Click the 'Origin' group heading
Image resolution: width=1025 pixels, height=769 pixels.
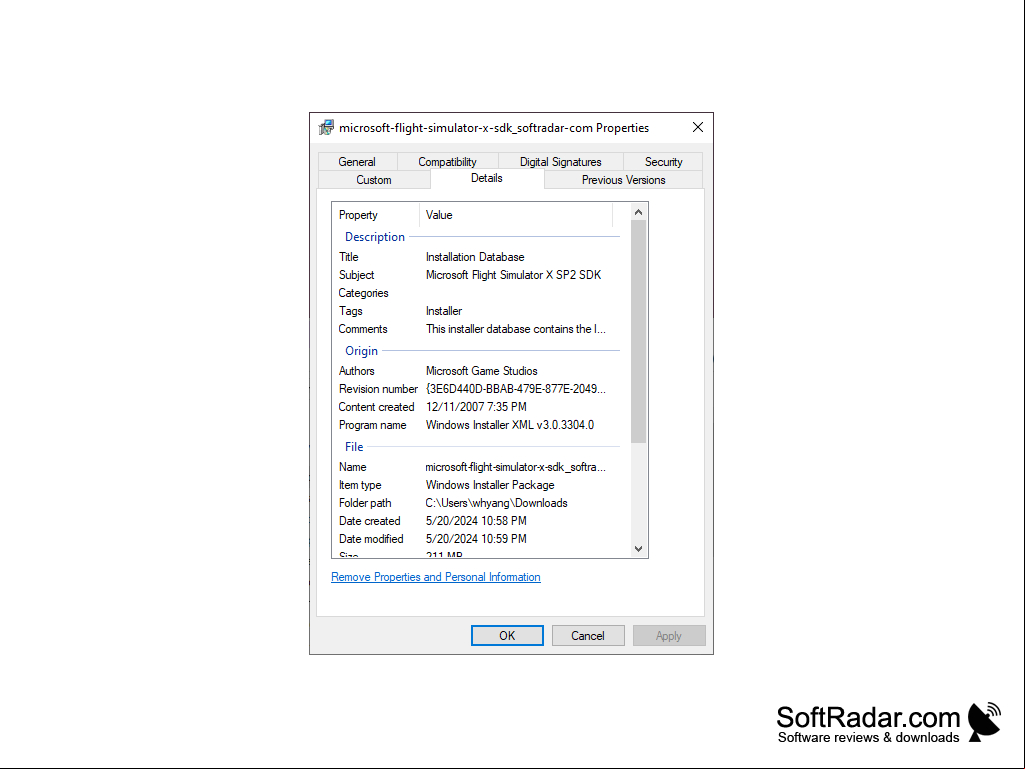(x=361, y=350)
